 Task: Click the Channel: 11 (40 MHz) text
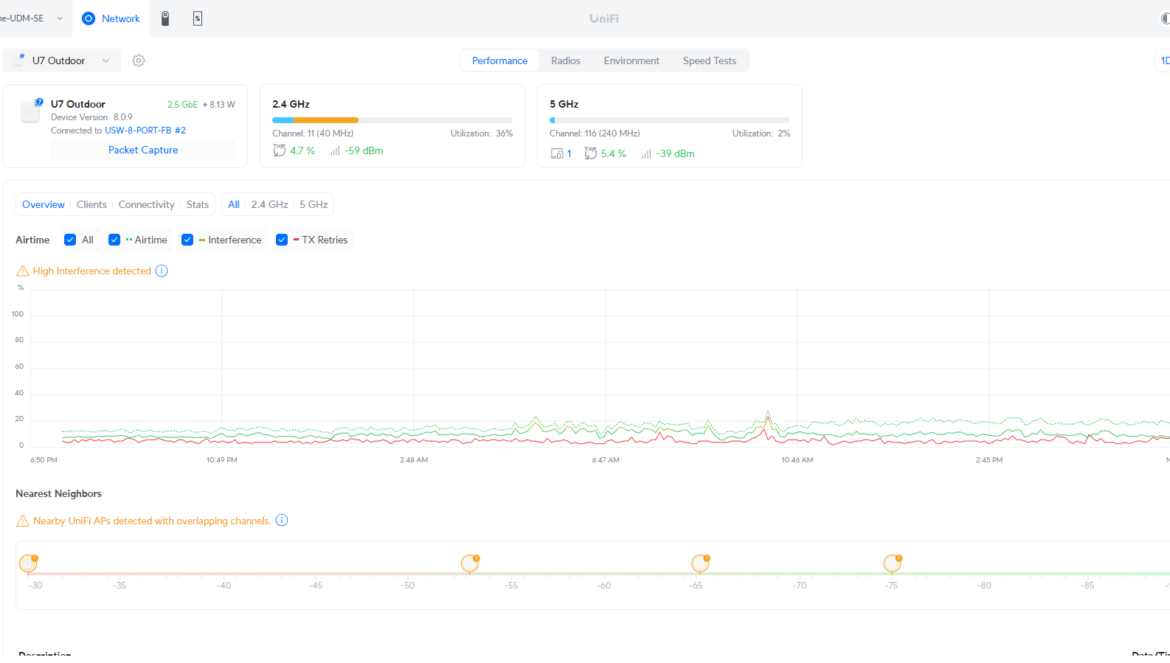313,133
